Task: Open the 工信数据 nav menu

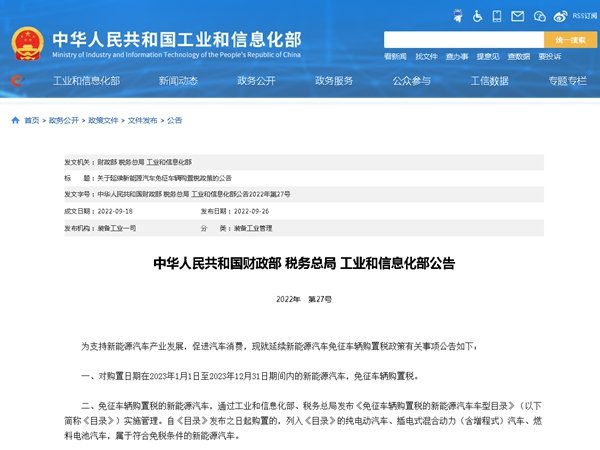Action: (490, 81)
